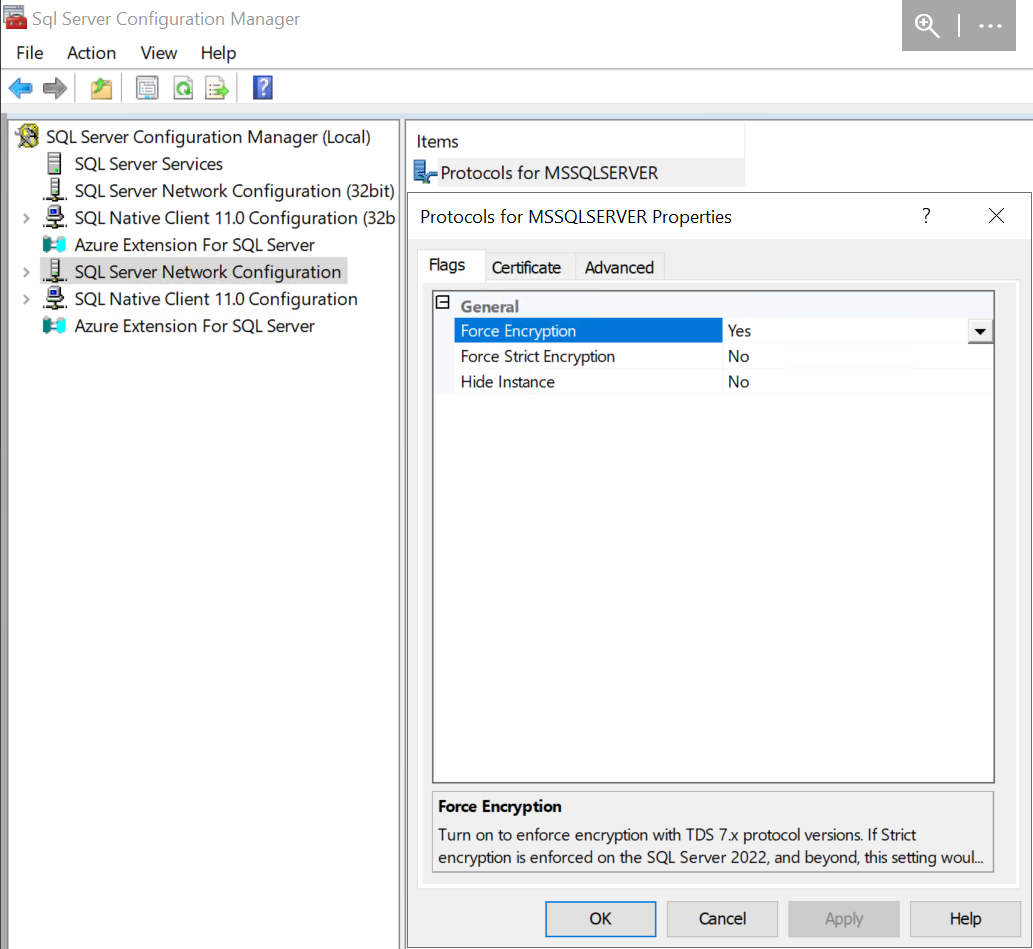This screenshot has width=1033, height=949.
Task: Select last Azure Extension For SQL Server node
Action: click(194, 326)
